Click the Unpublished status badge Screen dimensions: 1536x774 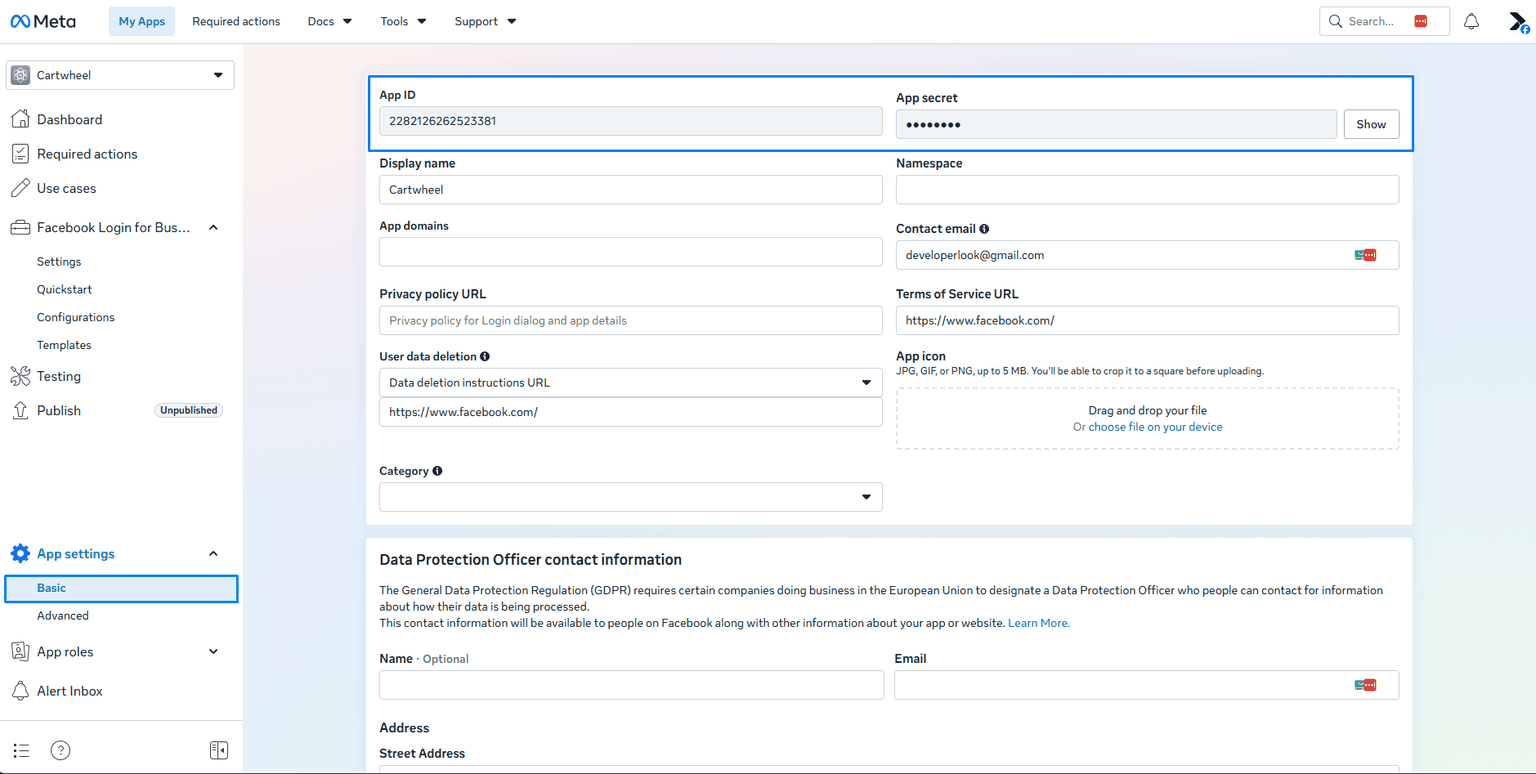(x=189, y=411)
